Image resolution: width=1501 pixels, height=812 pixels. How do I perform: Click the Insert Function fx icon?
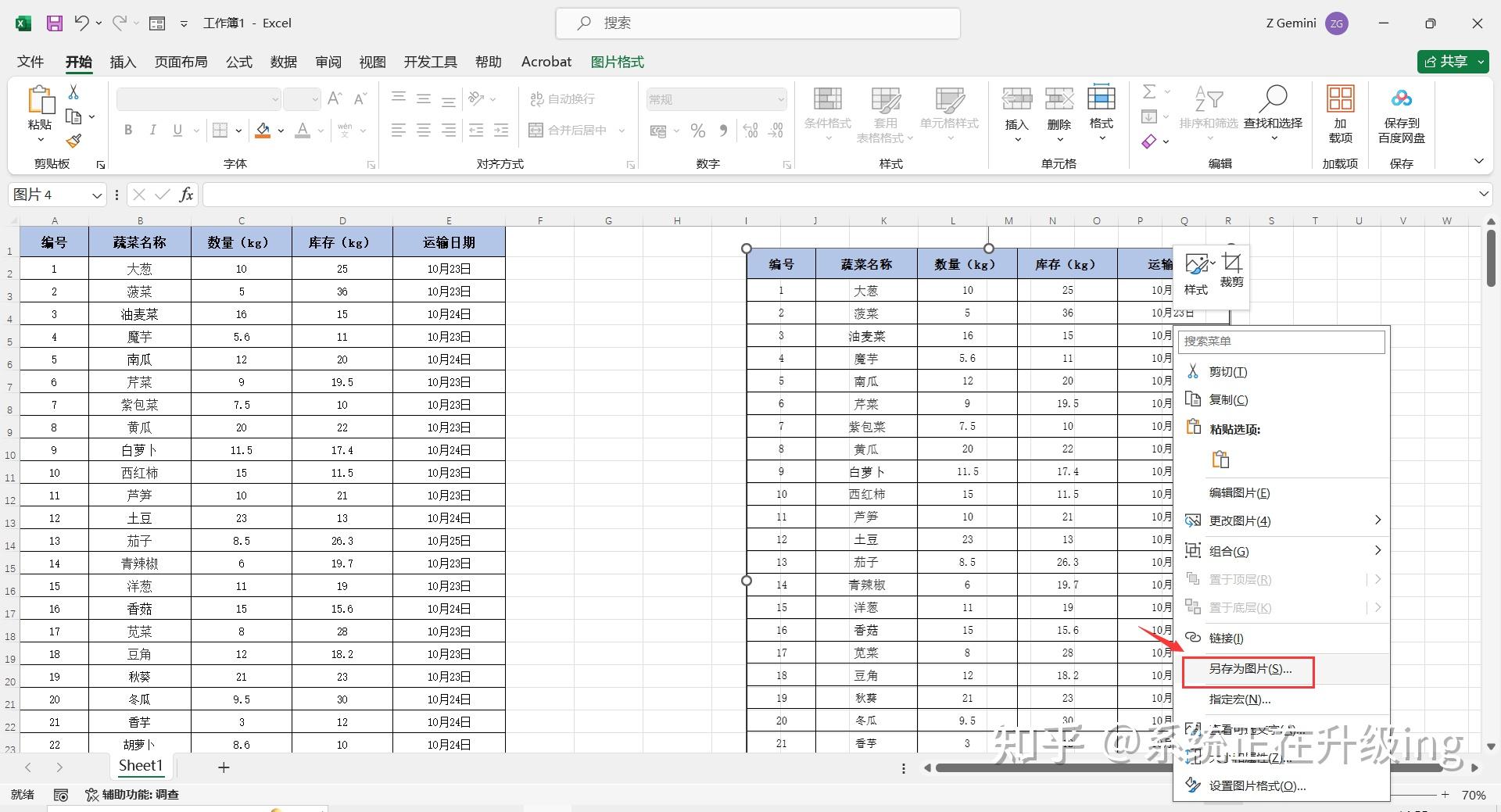(186, 195)
